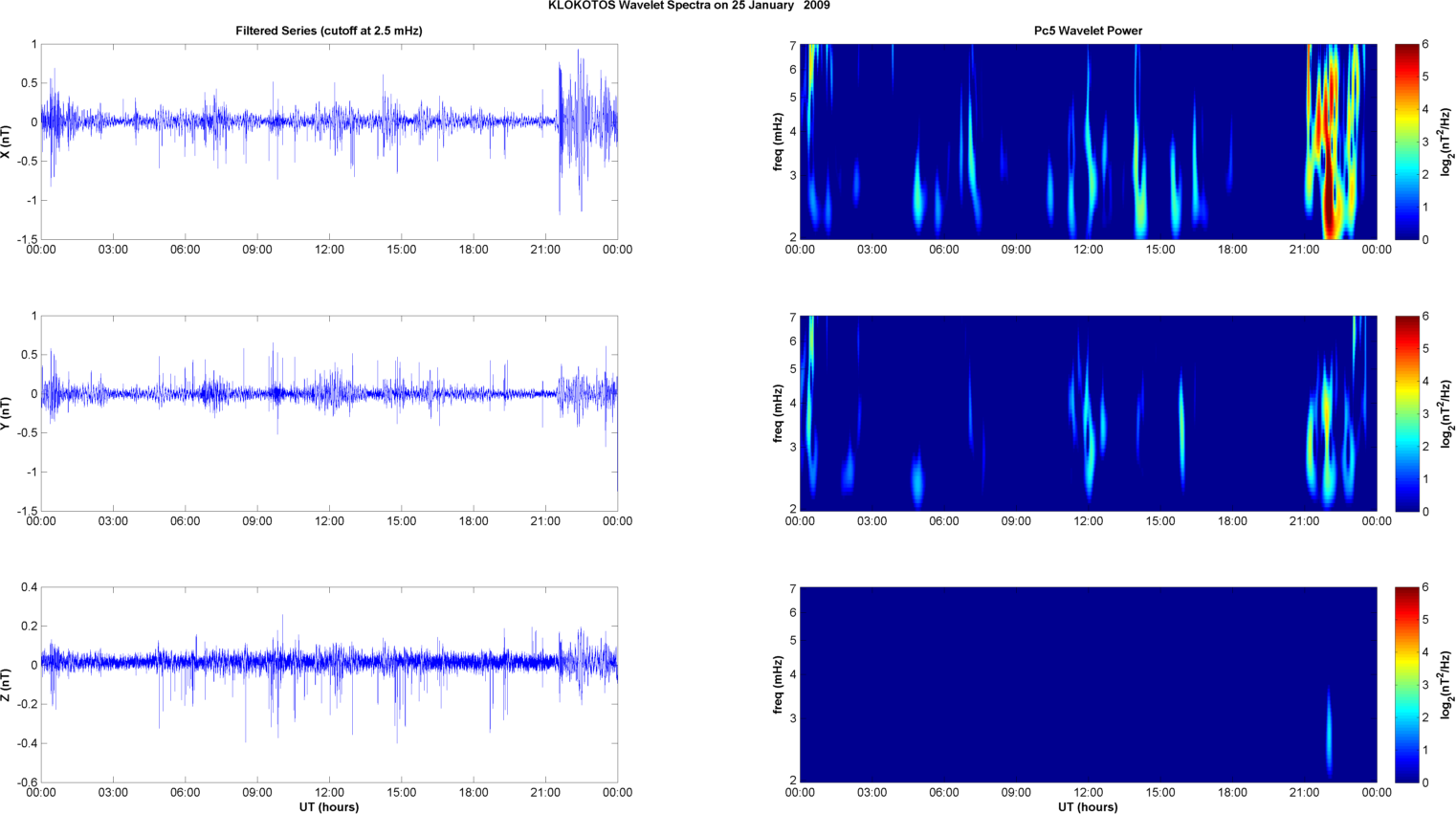Click the X component filtered time series plot
Image resolution: width=1456 pixels, height=814 pixels.
tap(329, 142)
